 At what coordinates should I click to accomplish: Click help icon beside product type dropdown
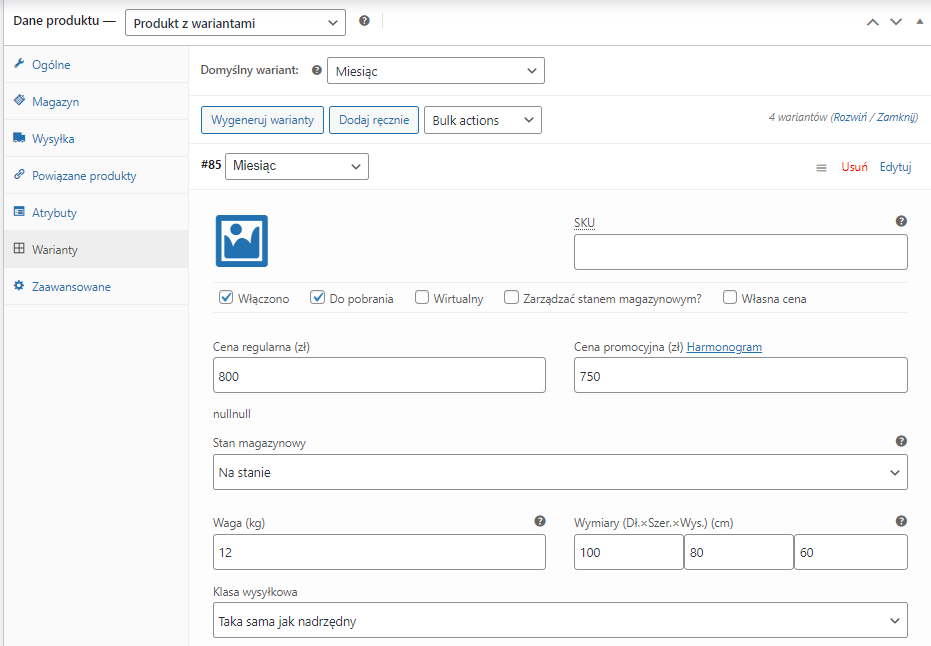[365, 21]
